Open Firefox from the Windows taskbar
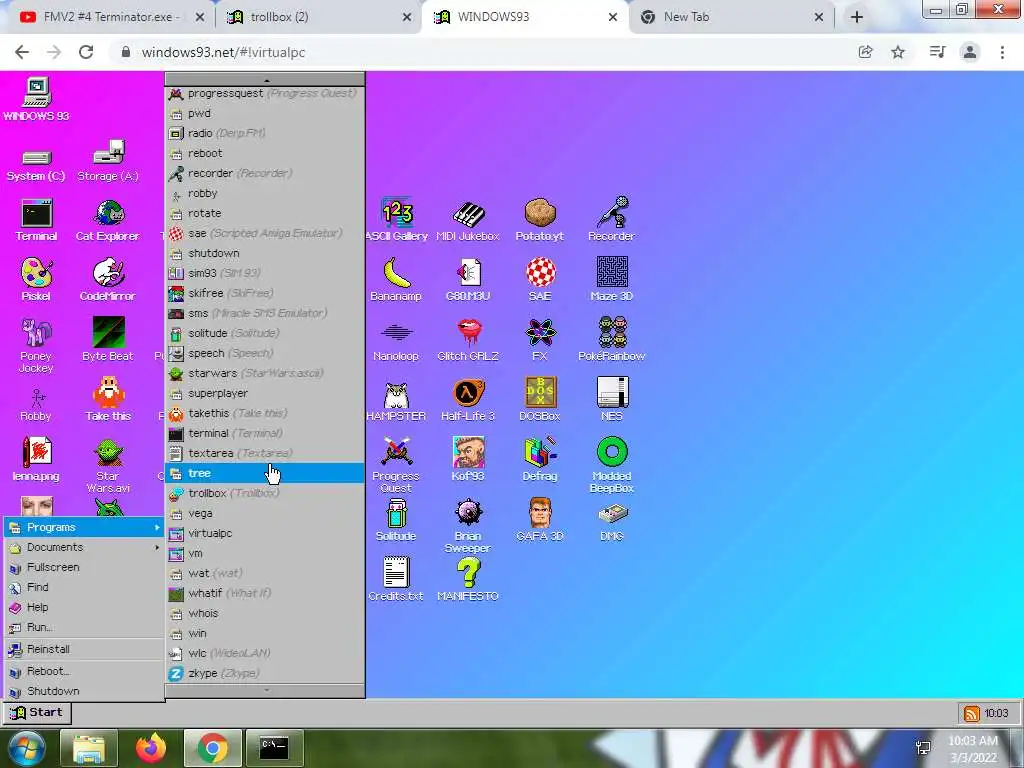The width and height of the screenshot is (1024, 768). [151, 748]
